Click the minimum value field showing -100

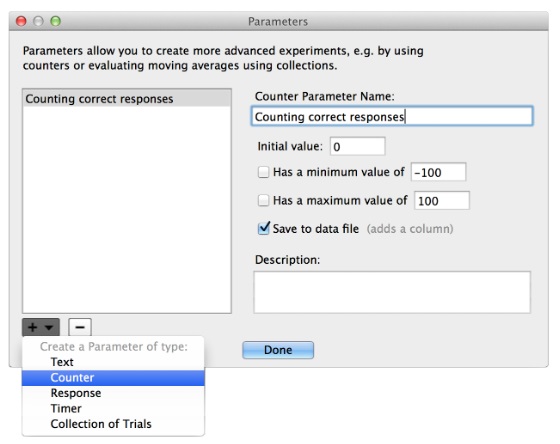438,172
